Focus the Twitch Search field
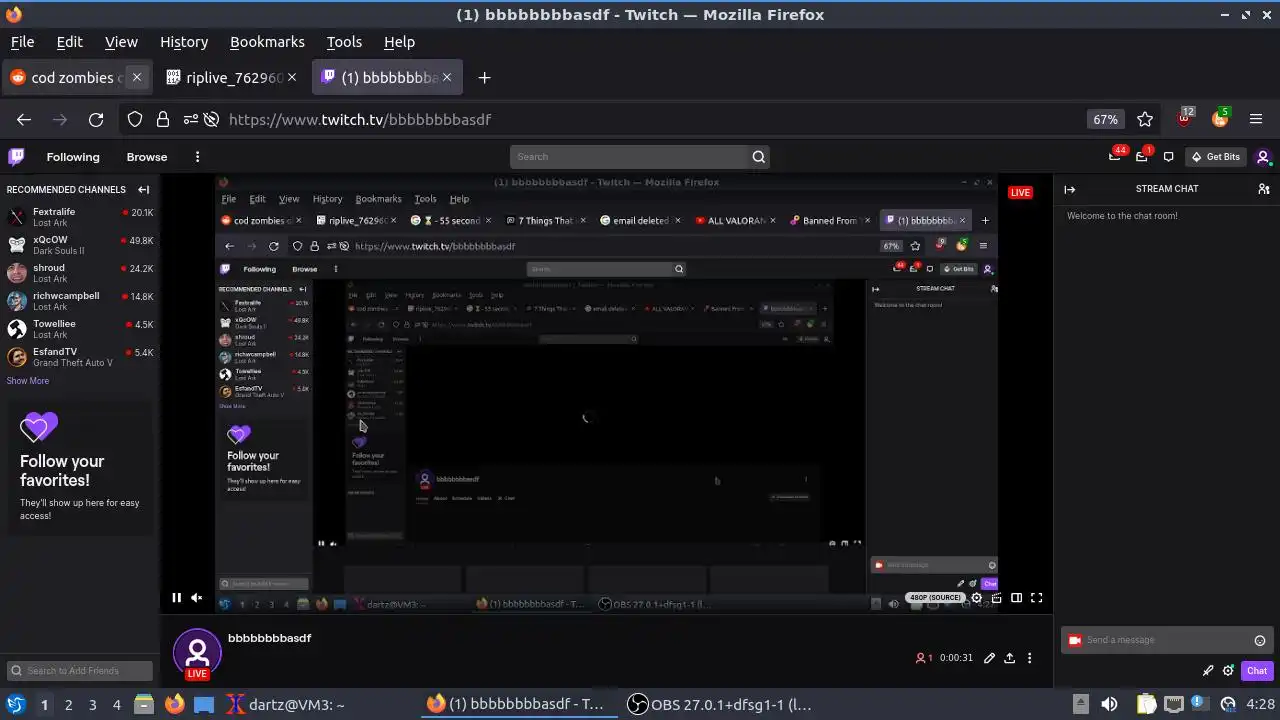 [x=629, y=156]
